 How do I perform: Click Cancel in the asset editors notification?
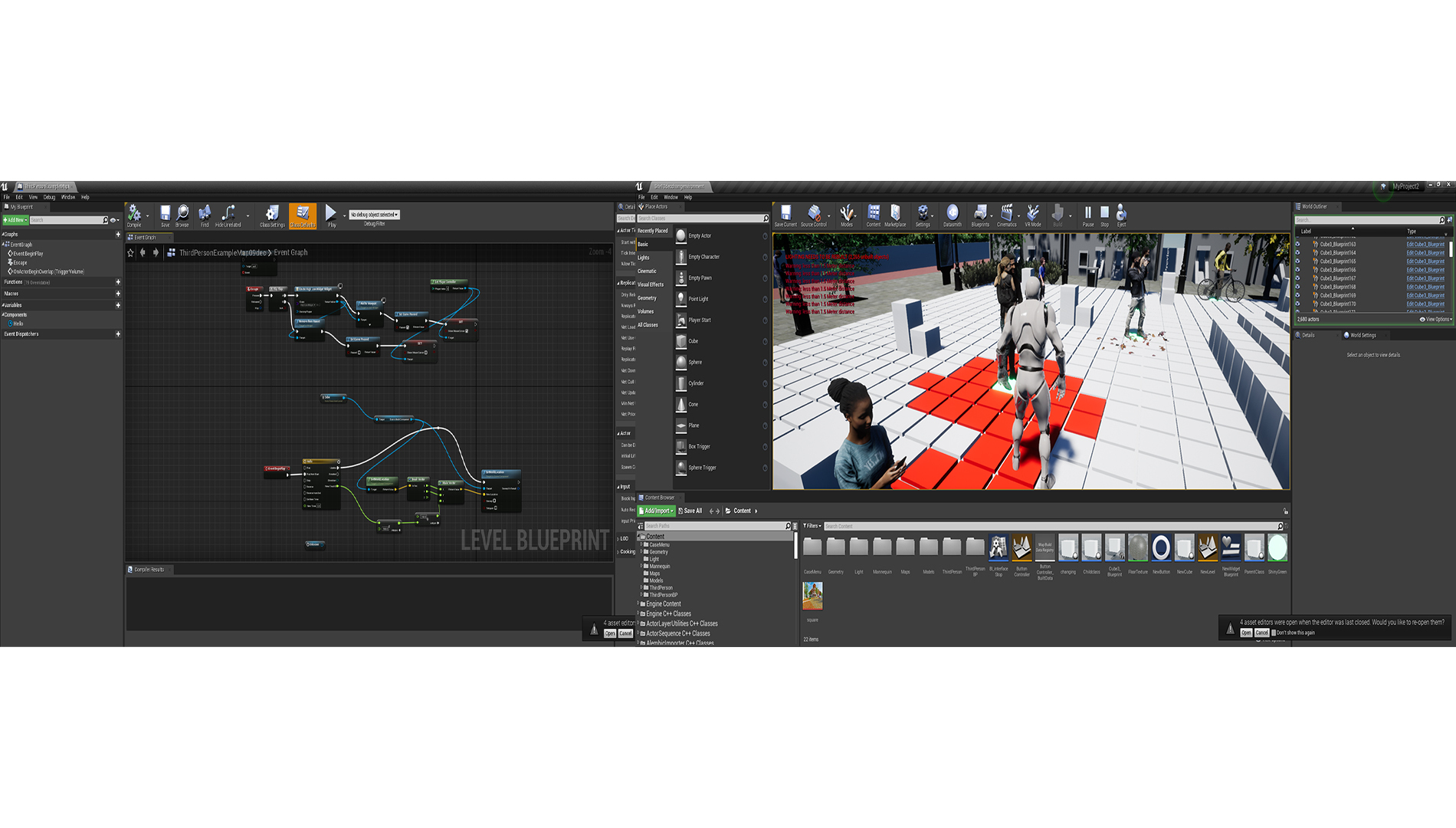[x=1261, y=632]
